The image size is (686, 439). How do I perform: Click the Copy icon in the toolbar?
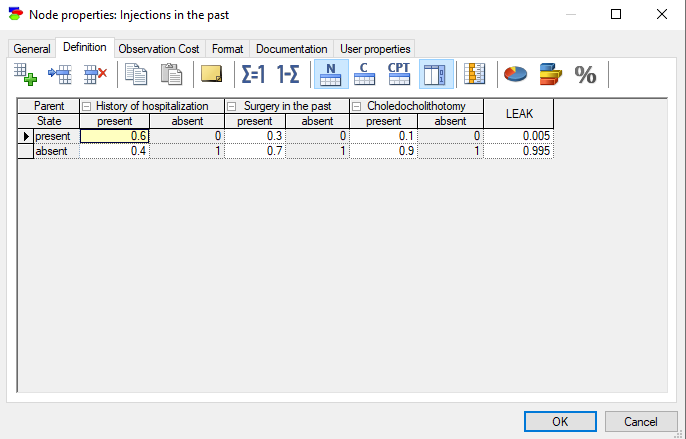[x=136, y=74]
